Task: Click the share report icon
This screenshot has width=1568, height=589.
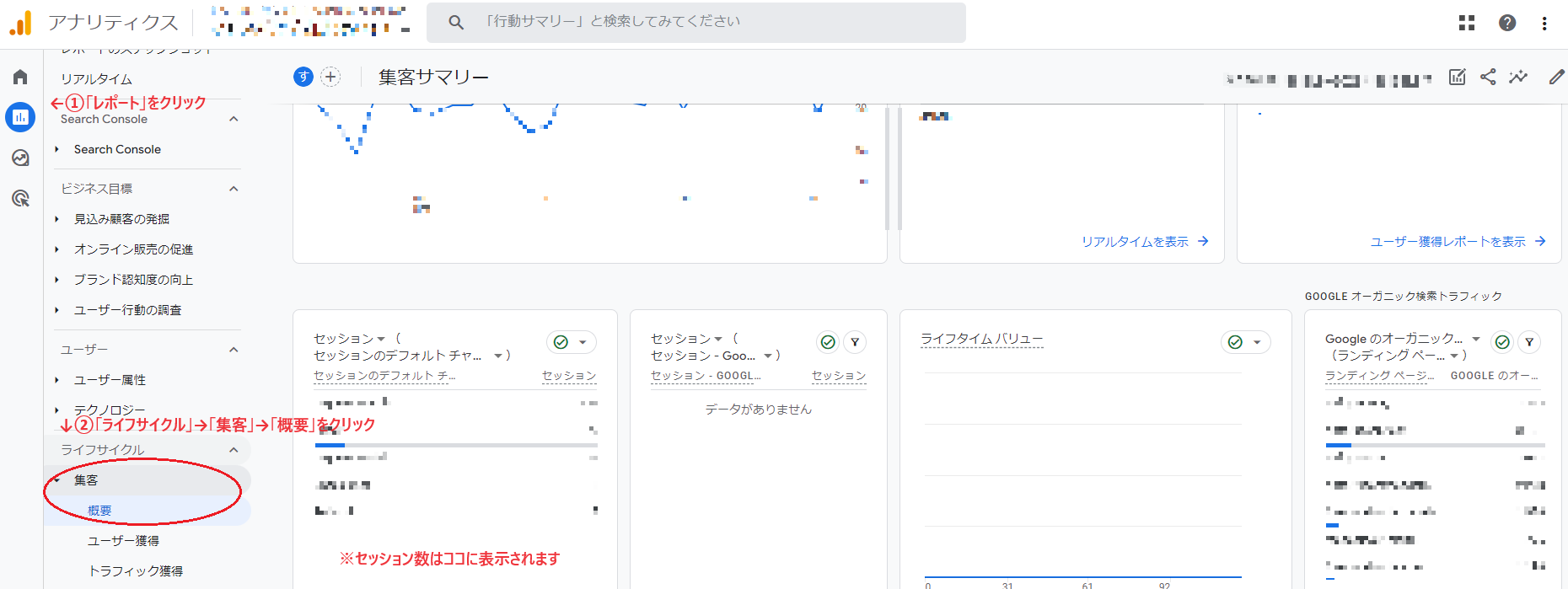Action: 1488,77
